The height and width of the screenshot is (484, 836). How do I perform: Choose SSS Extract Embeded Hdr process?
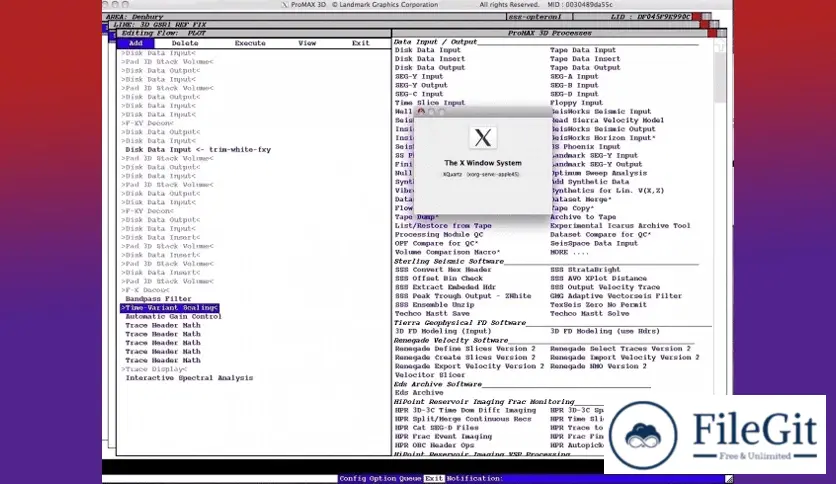(445, 287)
